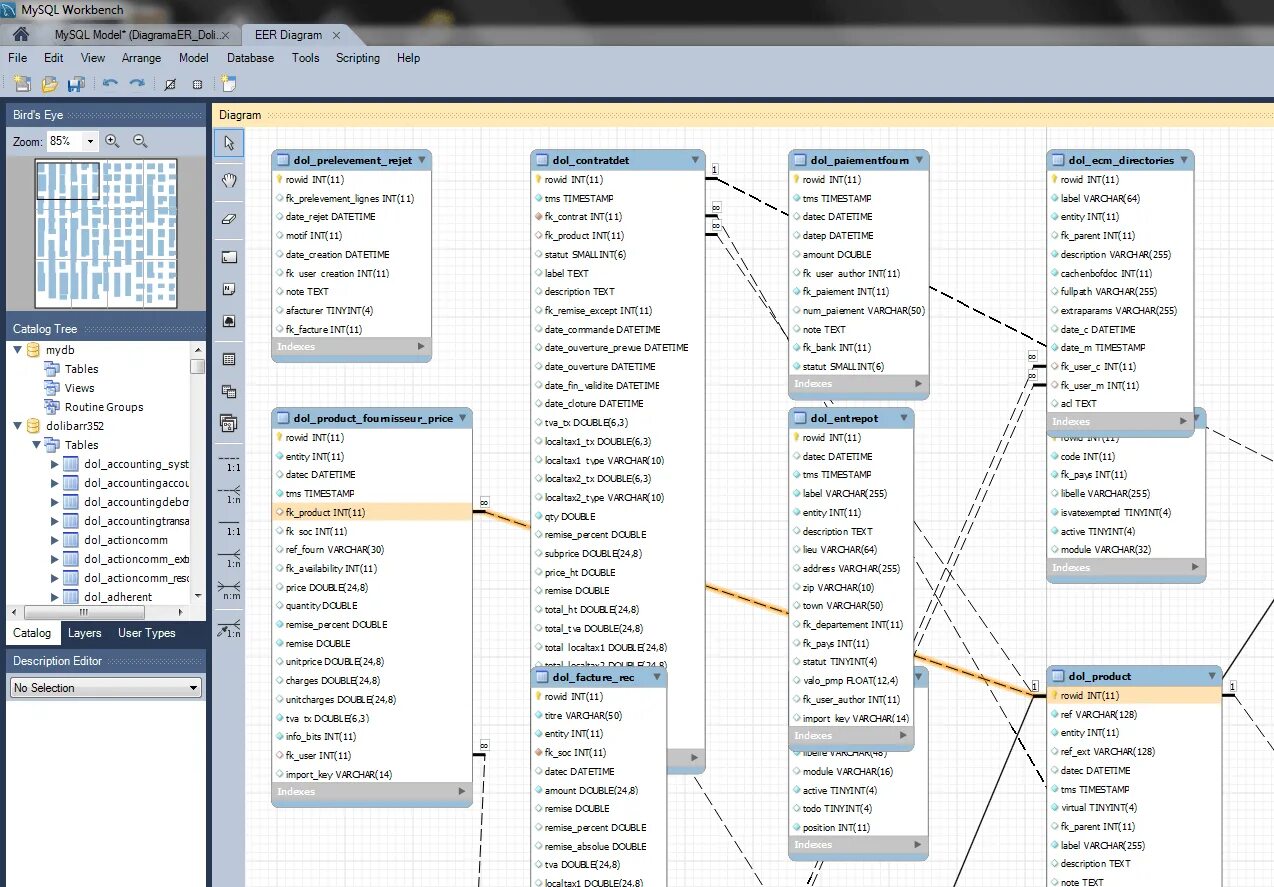This screenshot has height=887, width=1274.
Task: Toggle the diagram grid display
Action: tap(170, 84)
